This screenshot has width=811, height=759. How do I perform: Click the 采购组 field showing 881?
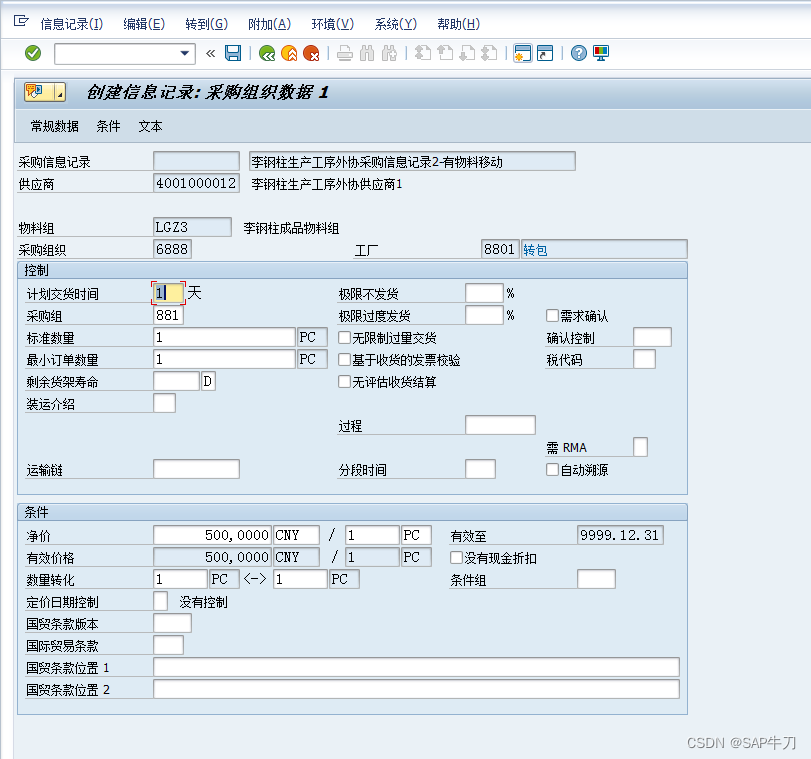click(x=169, y=316)
